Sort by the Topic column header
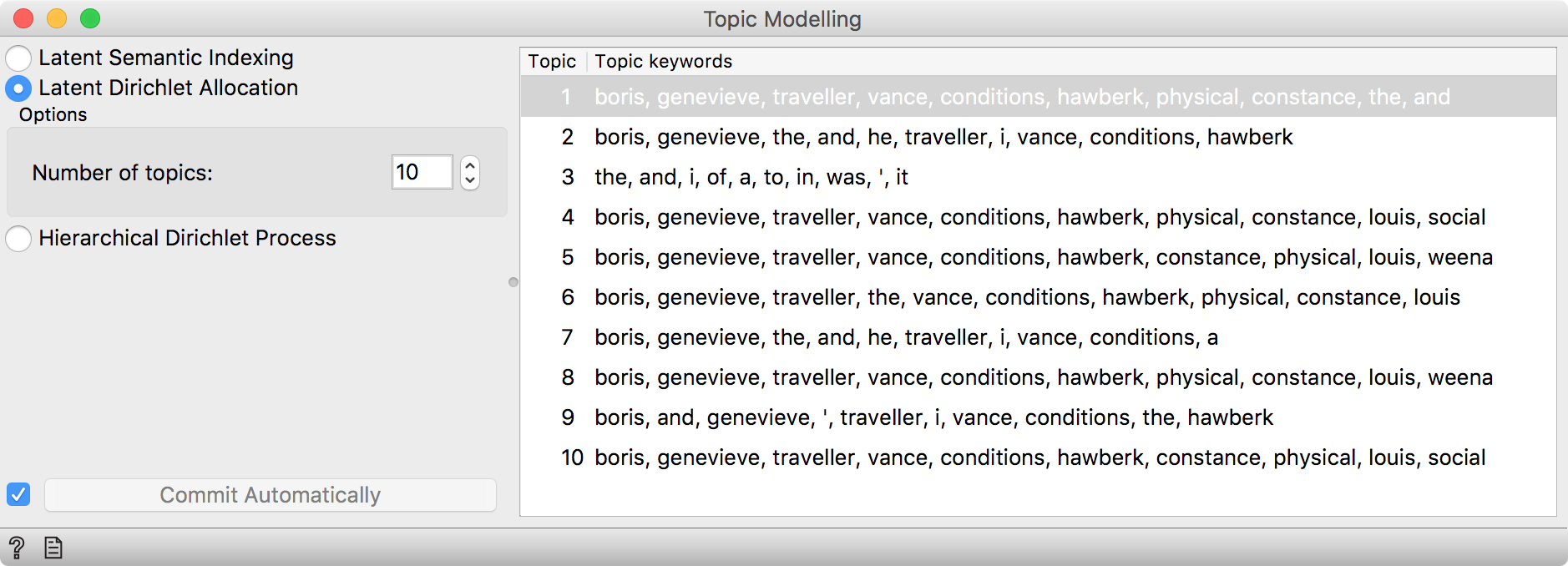The image size is (1568, 566). [554, 61]
